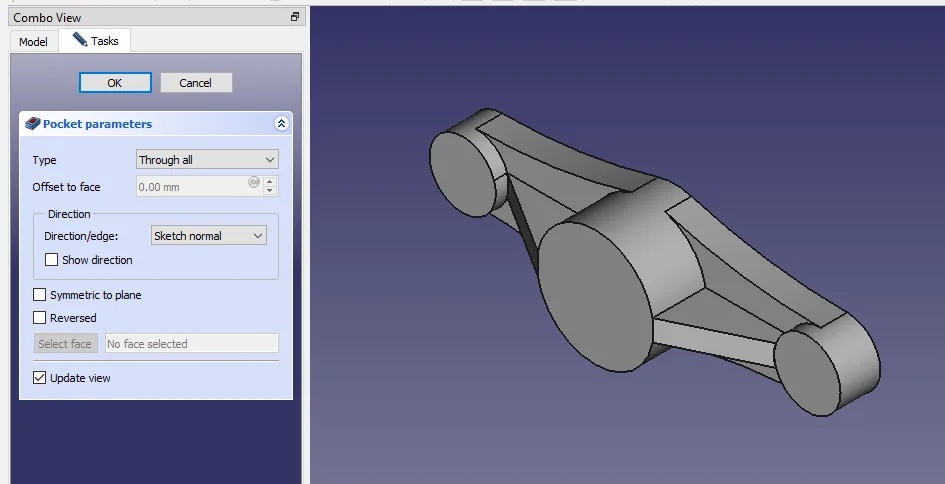Collapse the Pocket parameters section
Viewport: 945px width, 484px height.
click(x=281, y=124)
